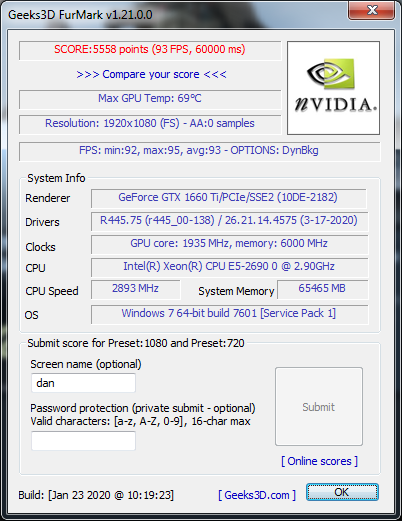Click the Submit button
Screen dimensions: 402x521
click(319, 407)
